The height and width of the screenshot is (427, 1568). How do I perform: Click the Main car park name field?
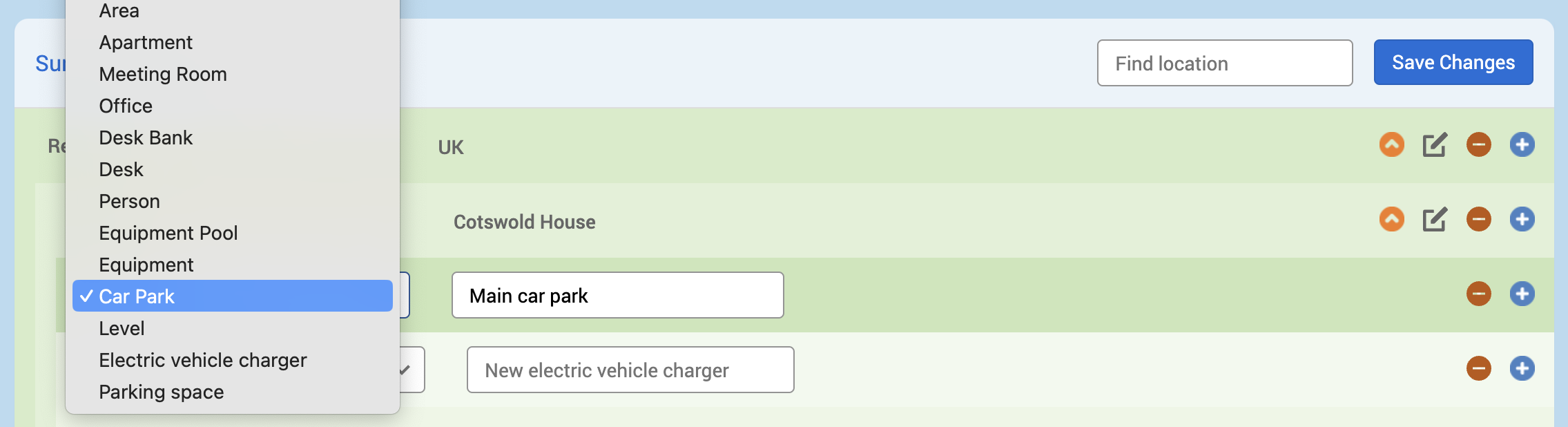click(x=617, y=296)
